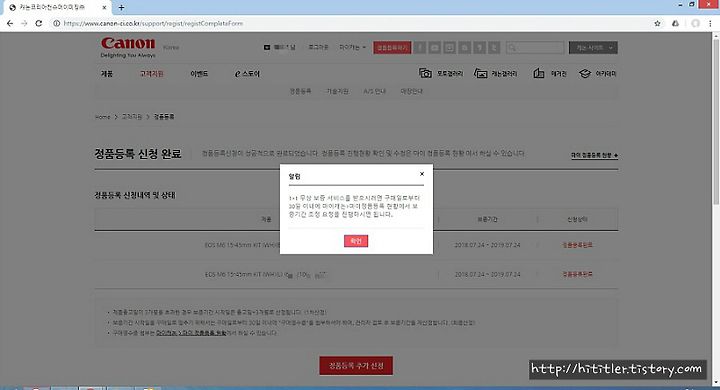The height and width of the screenshot is (390, 720).
Task: Select the 기술지원 submenu item
Action: pos(337,91)
